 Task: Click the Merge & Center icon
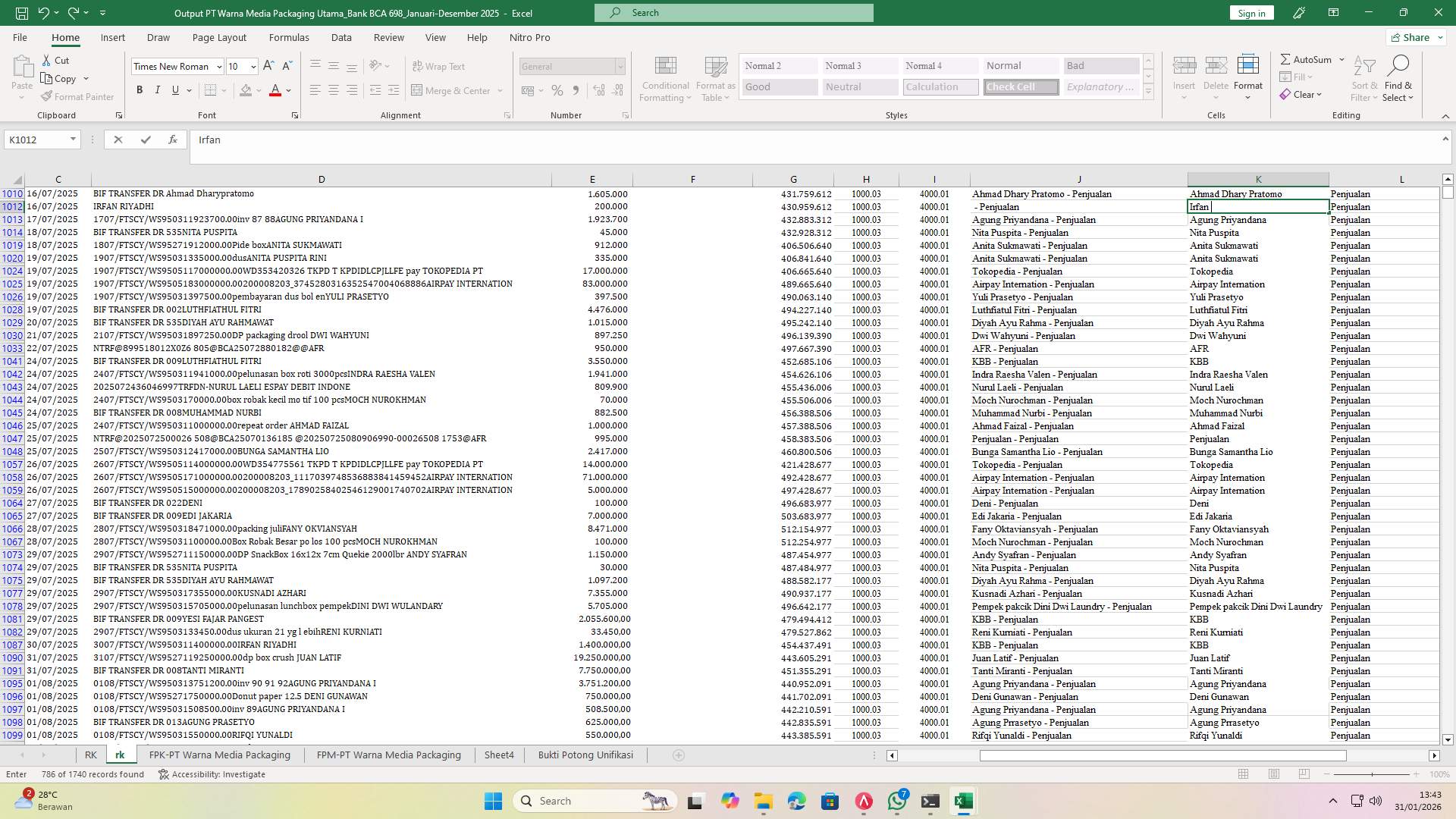pos(418,90)
